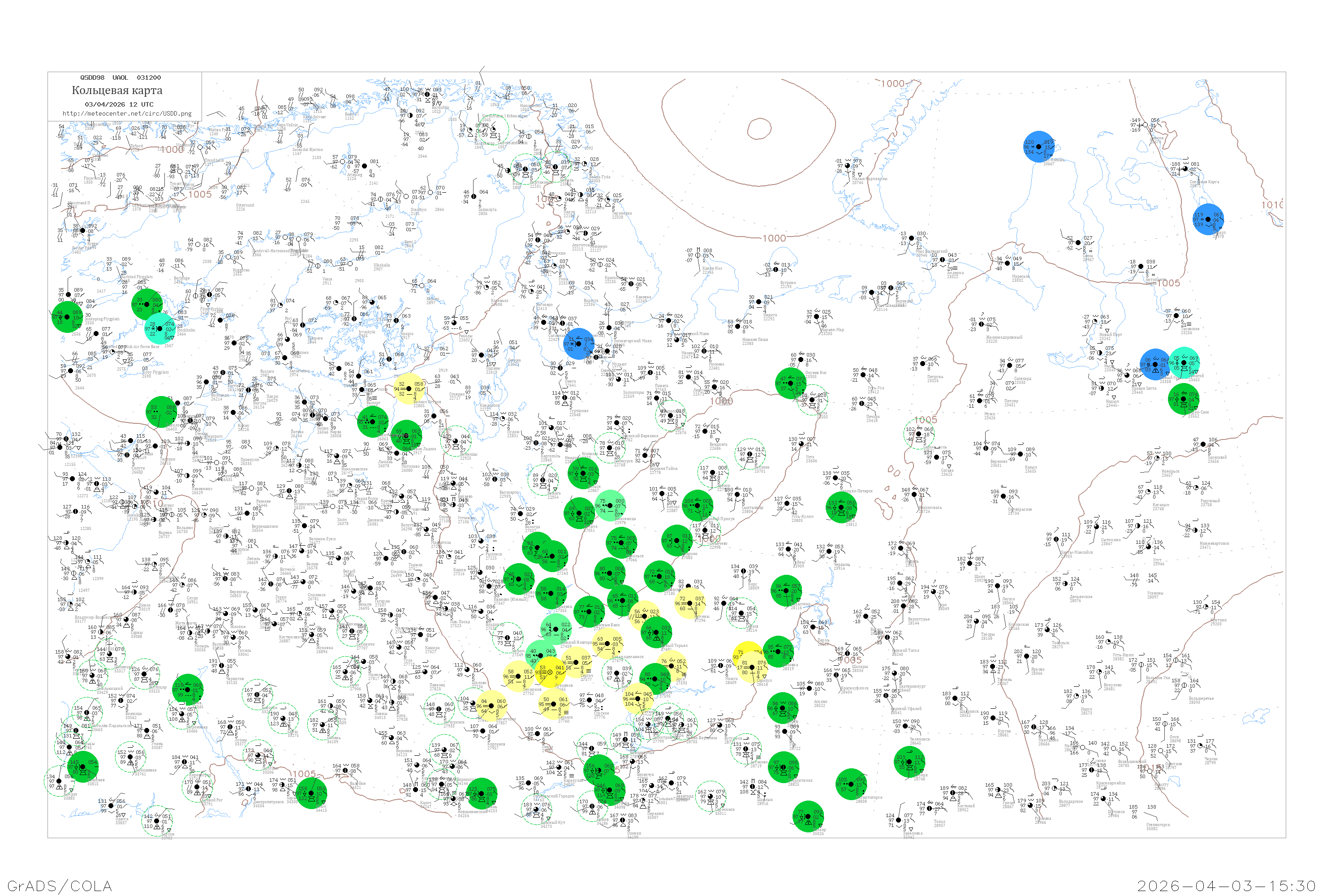Click the 03/04/2026 12 UTC date label
The height and width of the screenshot is (896, 1344).
click(119, 104)
